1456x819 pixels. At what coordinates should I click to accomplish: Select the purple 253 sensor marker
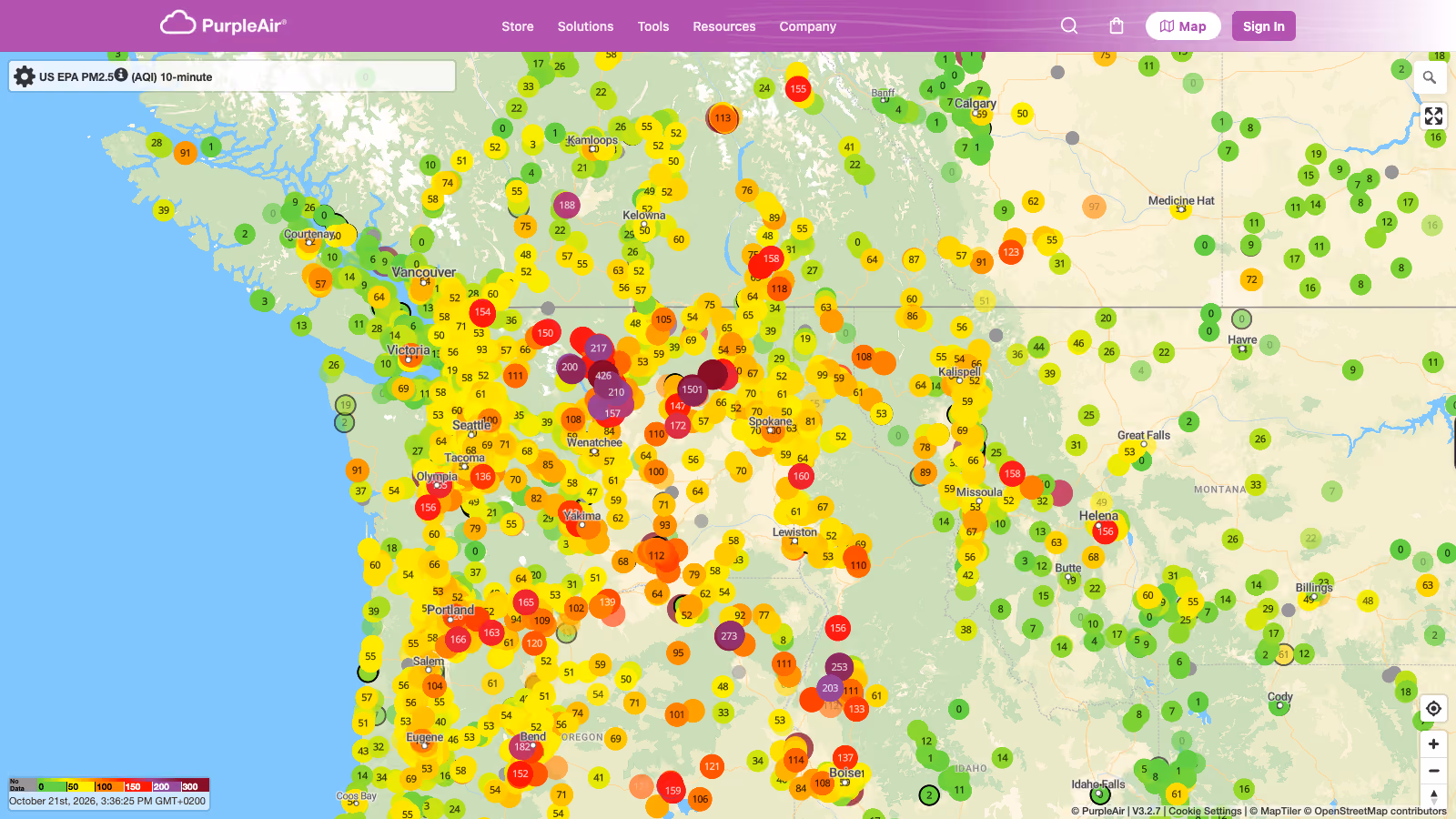(x=839, y=667)
